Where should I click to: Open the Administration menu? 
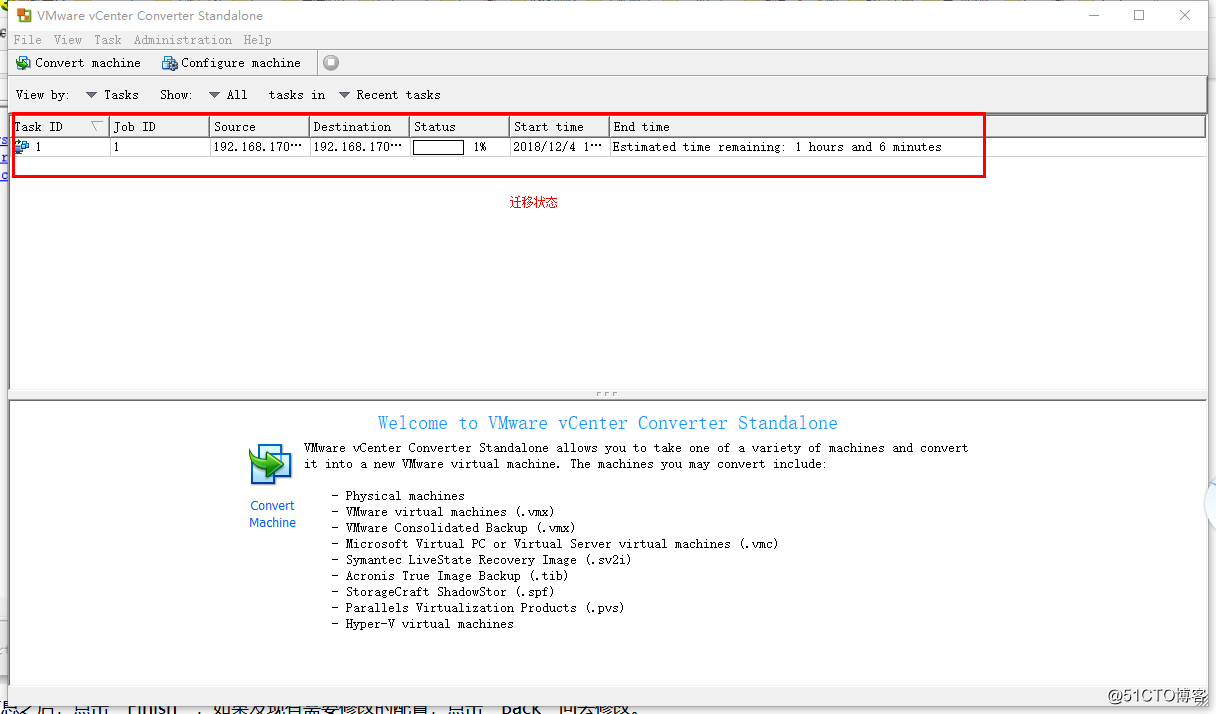[x=183, y=40]
